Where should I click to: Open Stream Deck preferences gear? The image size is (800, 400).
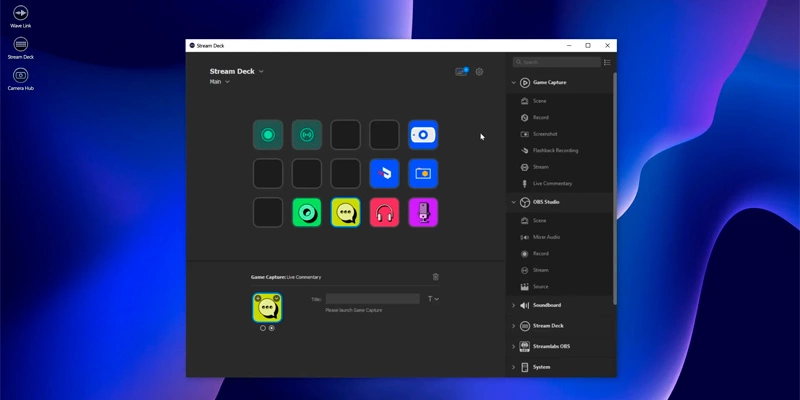tap(479, 72)
